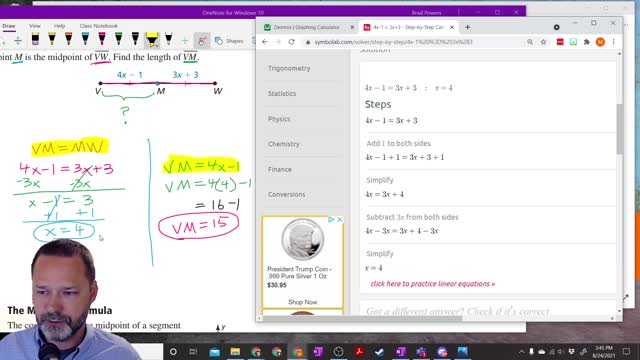Image resolution: width=640 pixels, height=360 pixels.
Task: Open Cortana search circle on taskbar
Action: (x=173, y=351)
